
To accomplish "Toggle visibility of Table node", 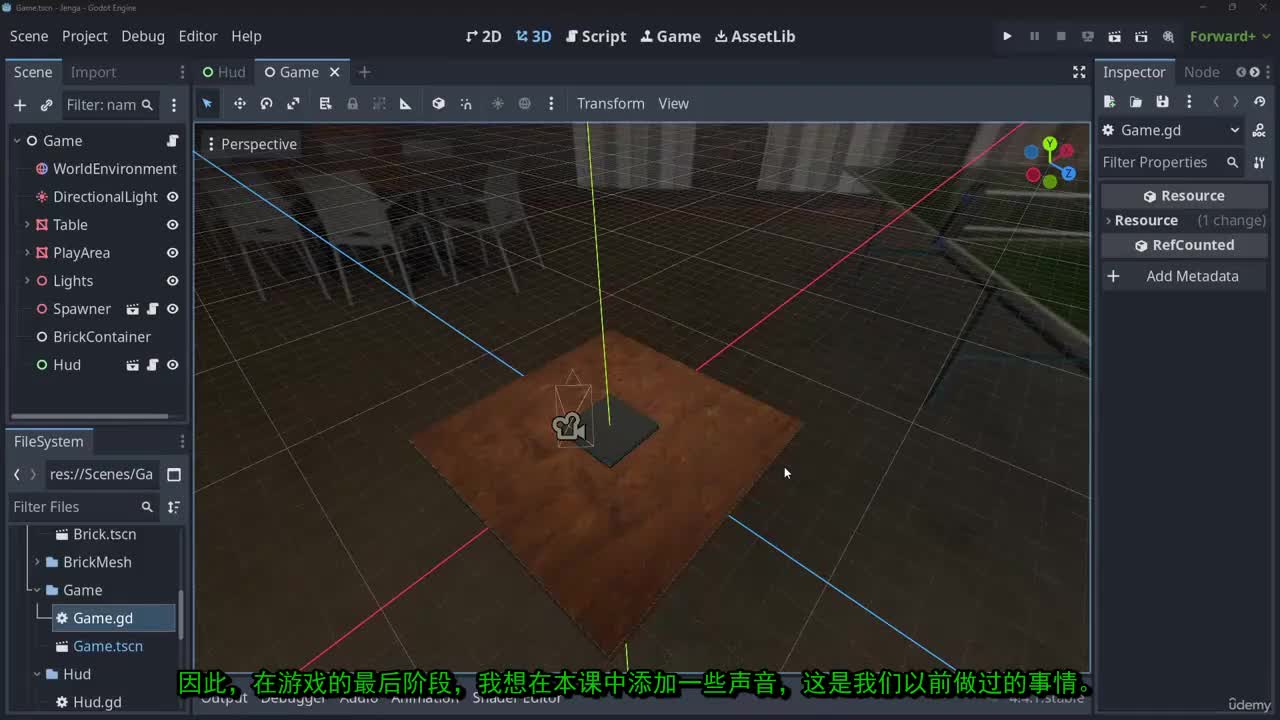I will [172, 225].
